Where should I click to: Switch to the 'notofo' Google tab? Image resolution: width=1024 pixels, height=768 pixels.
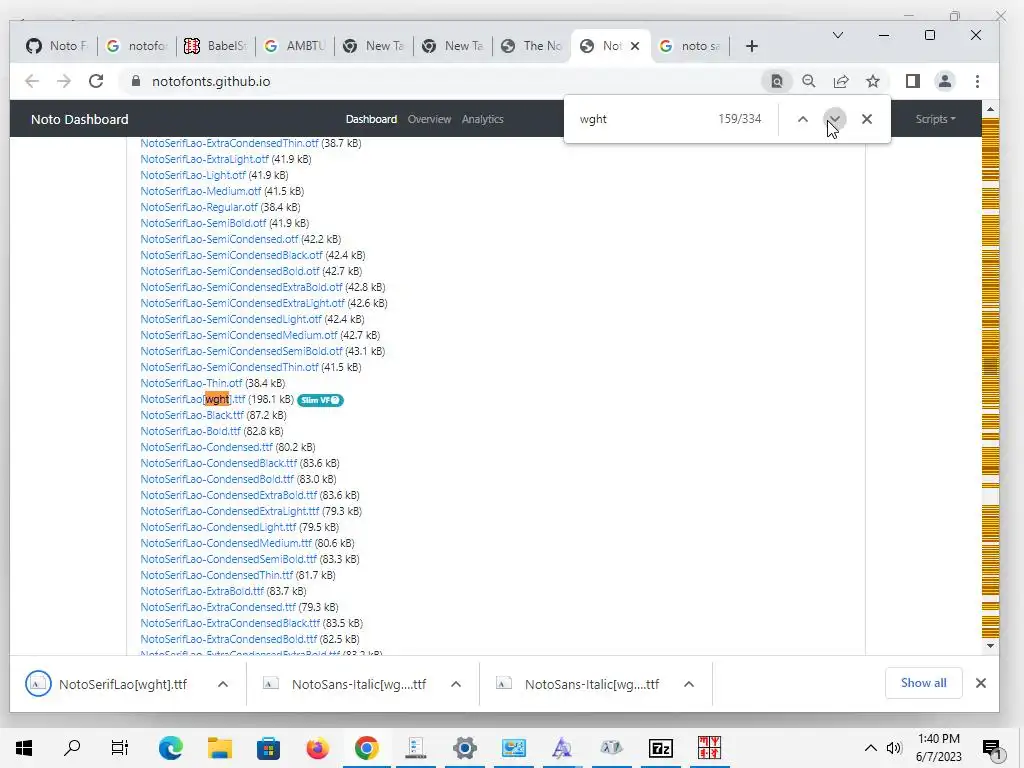coord(137,46)
